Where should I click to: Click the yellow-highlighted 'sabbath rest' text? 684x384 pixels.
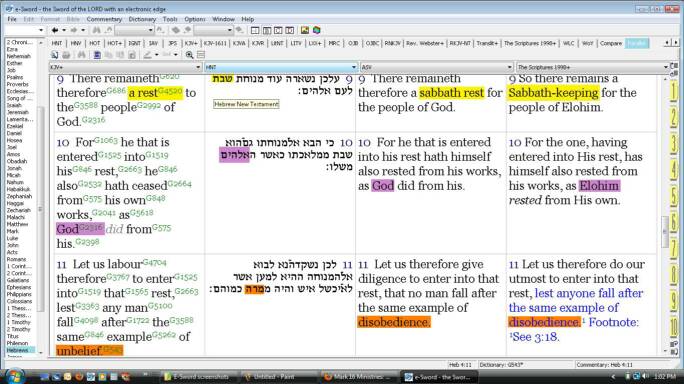click(451, 93)
